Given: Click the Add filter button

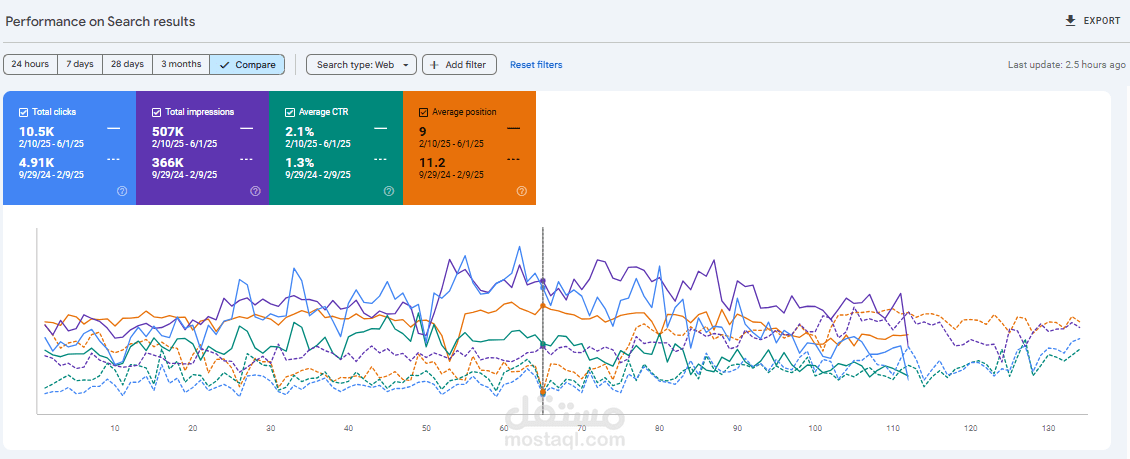Looking at the screenshot, I should [459, 65].
